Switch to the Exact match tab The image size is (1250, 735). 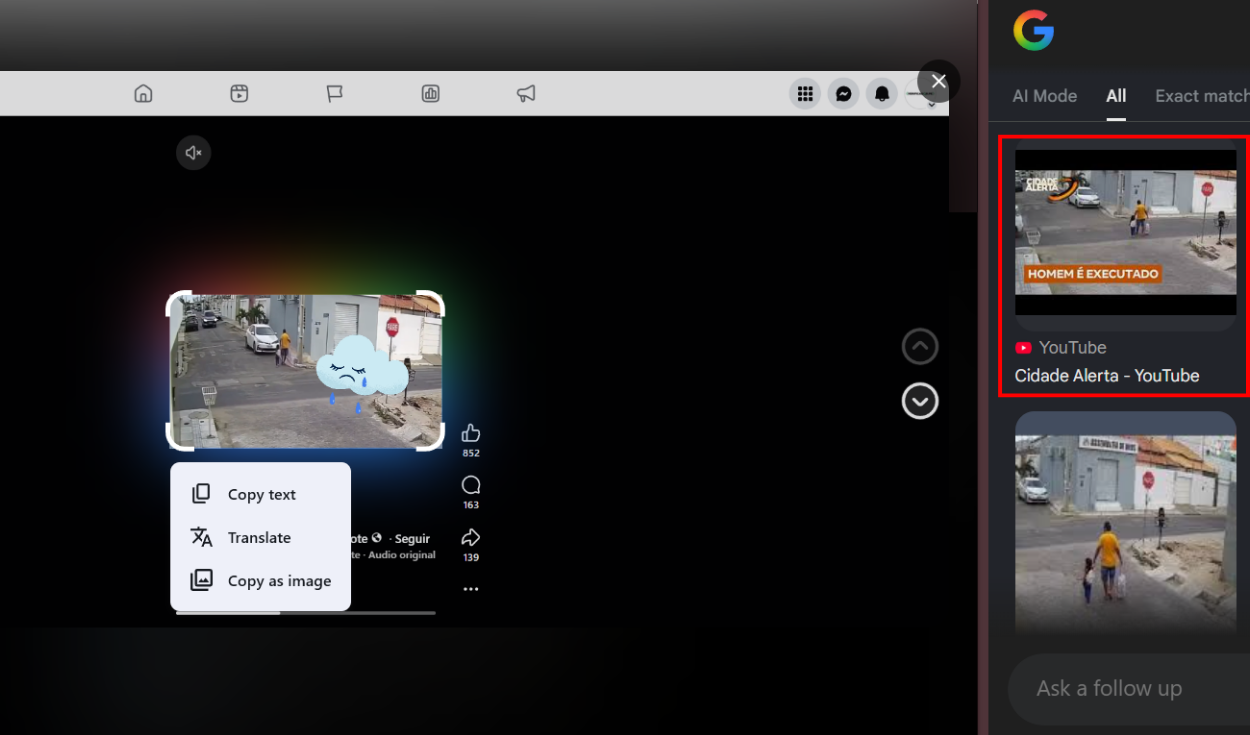[1202, 96]
